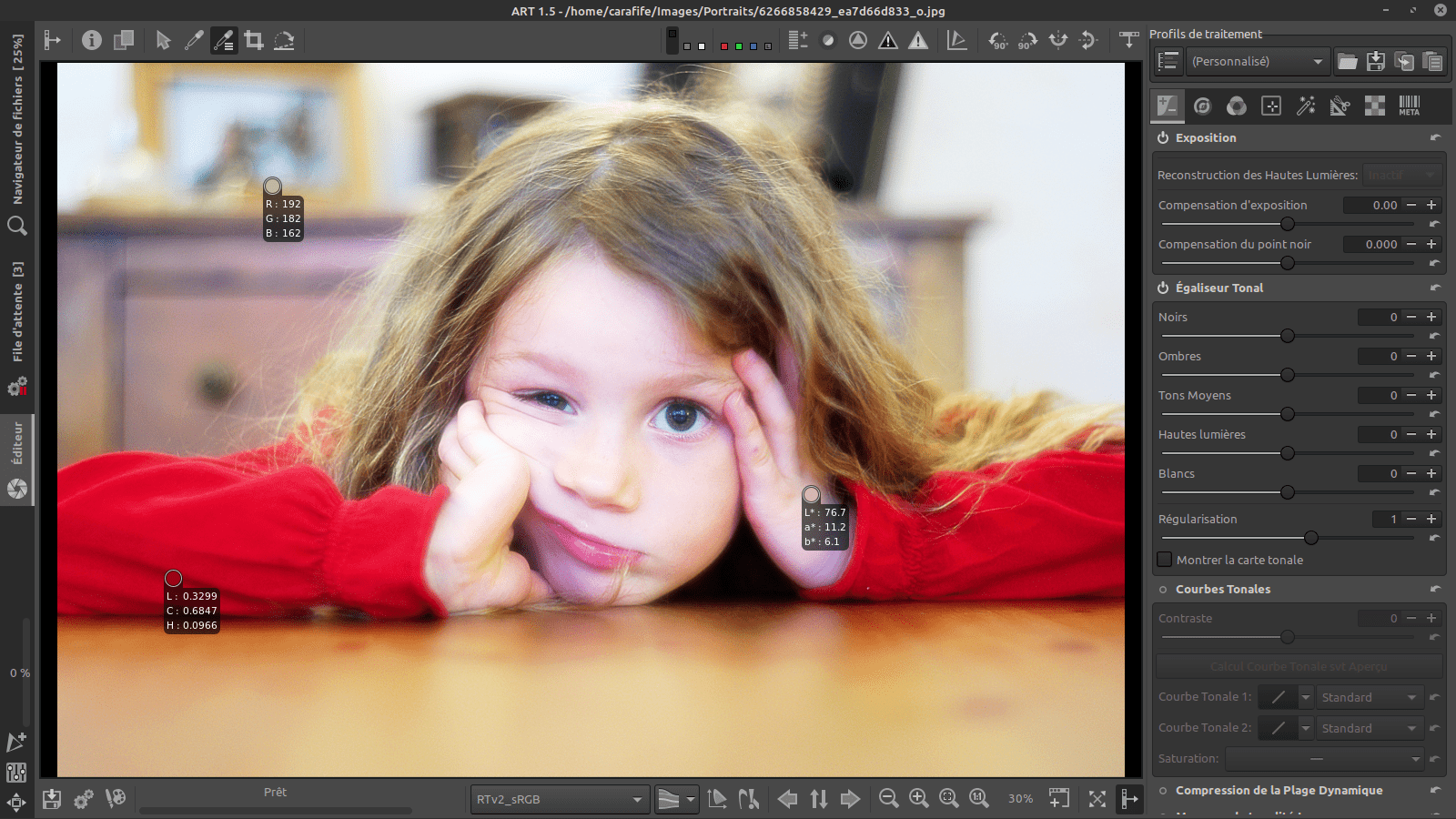Toggle the right panel visibility icon
Viewport: 1456px width, 819px height.
[x=1129, y=799]
